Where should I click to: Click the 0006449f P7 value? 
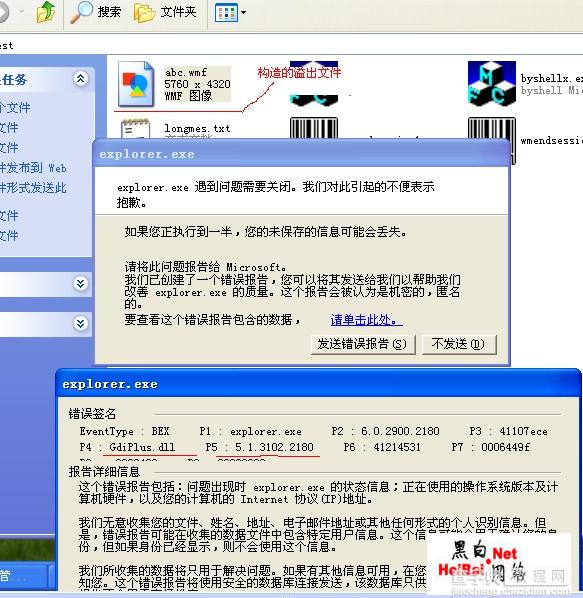[x=505, y=447]
